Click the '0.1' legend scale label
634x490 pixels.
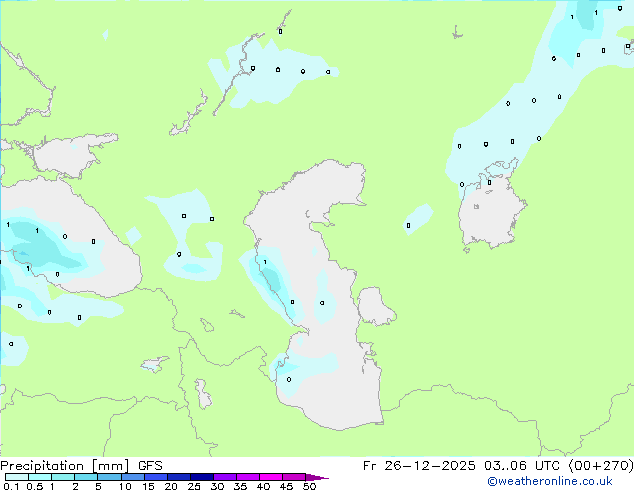[11, 486]
